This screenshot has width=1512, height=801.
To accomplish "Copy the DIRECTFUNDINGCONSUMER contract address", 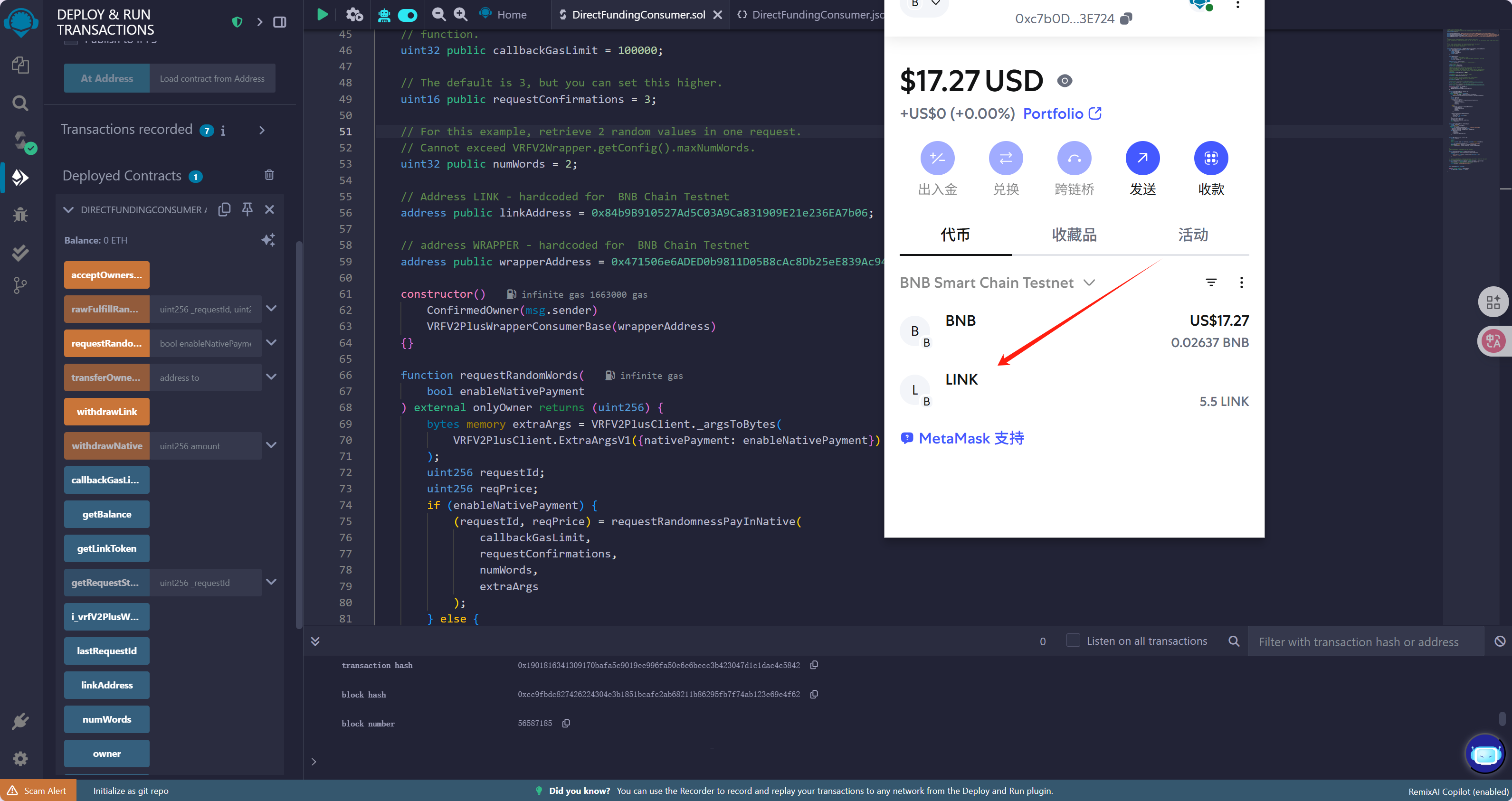I will [224, 209].
